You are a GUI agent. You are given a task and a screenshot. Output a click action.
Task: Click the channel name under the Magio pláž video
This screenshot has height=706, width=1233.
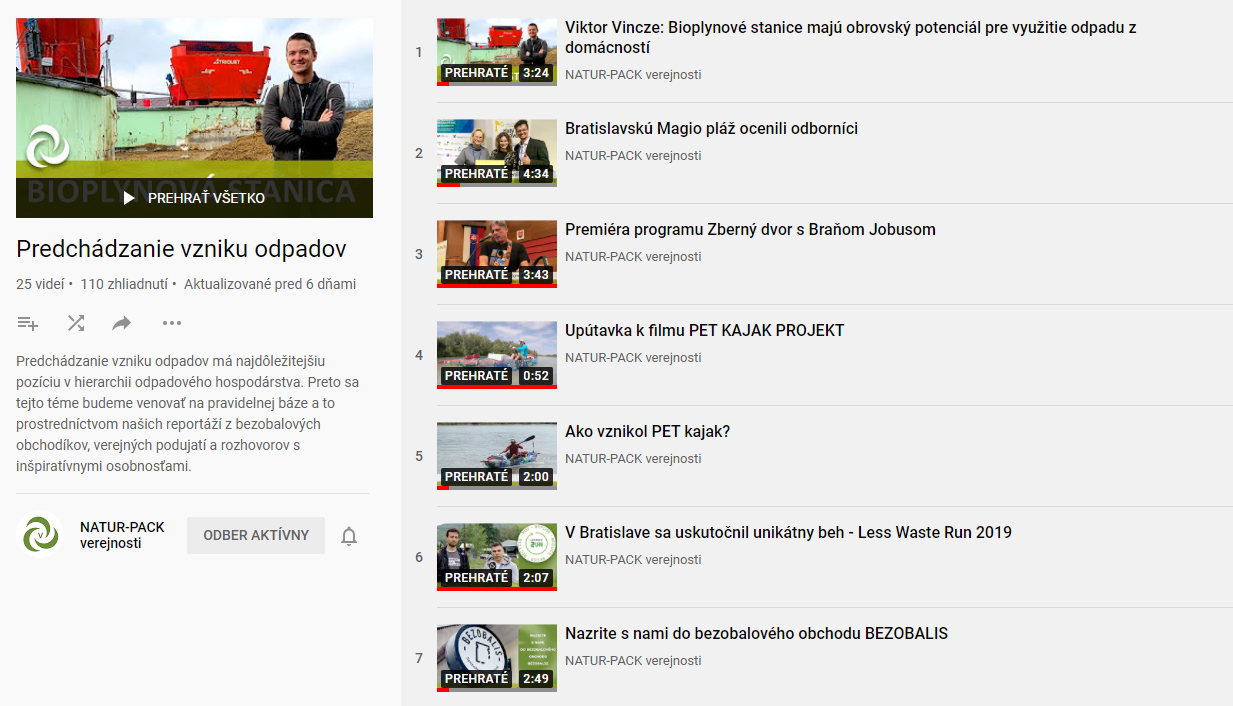[633, 156]
